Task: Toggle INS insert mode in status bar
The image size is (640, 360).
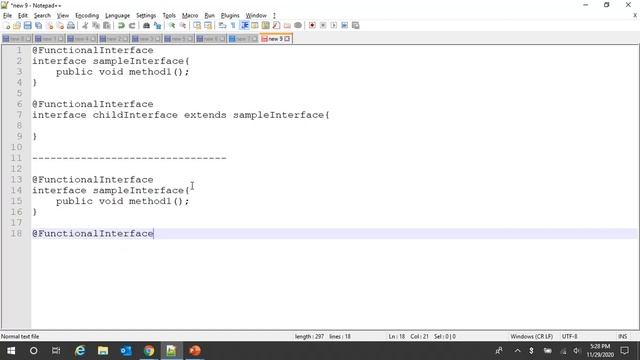Action: [x=622, y=336]
